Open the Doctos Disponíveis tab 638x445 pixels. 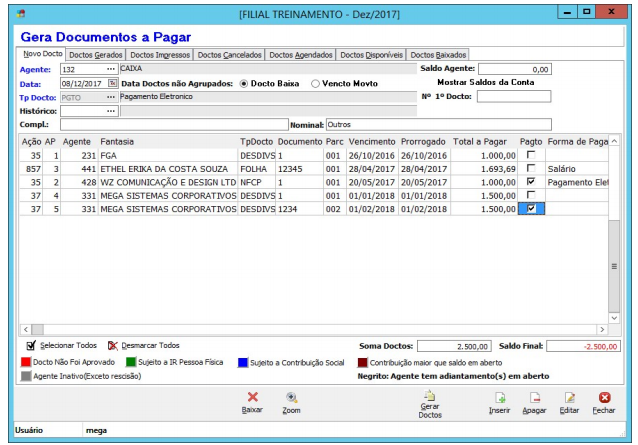click(x=371, y=55)
